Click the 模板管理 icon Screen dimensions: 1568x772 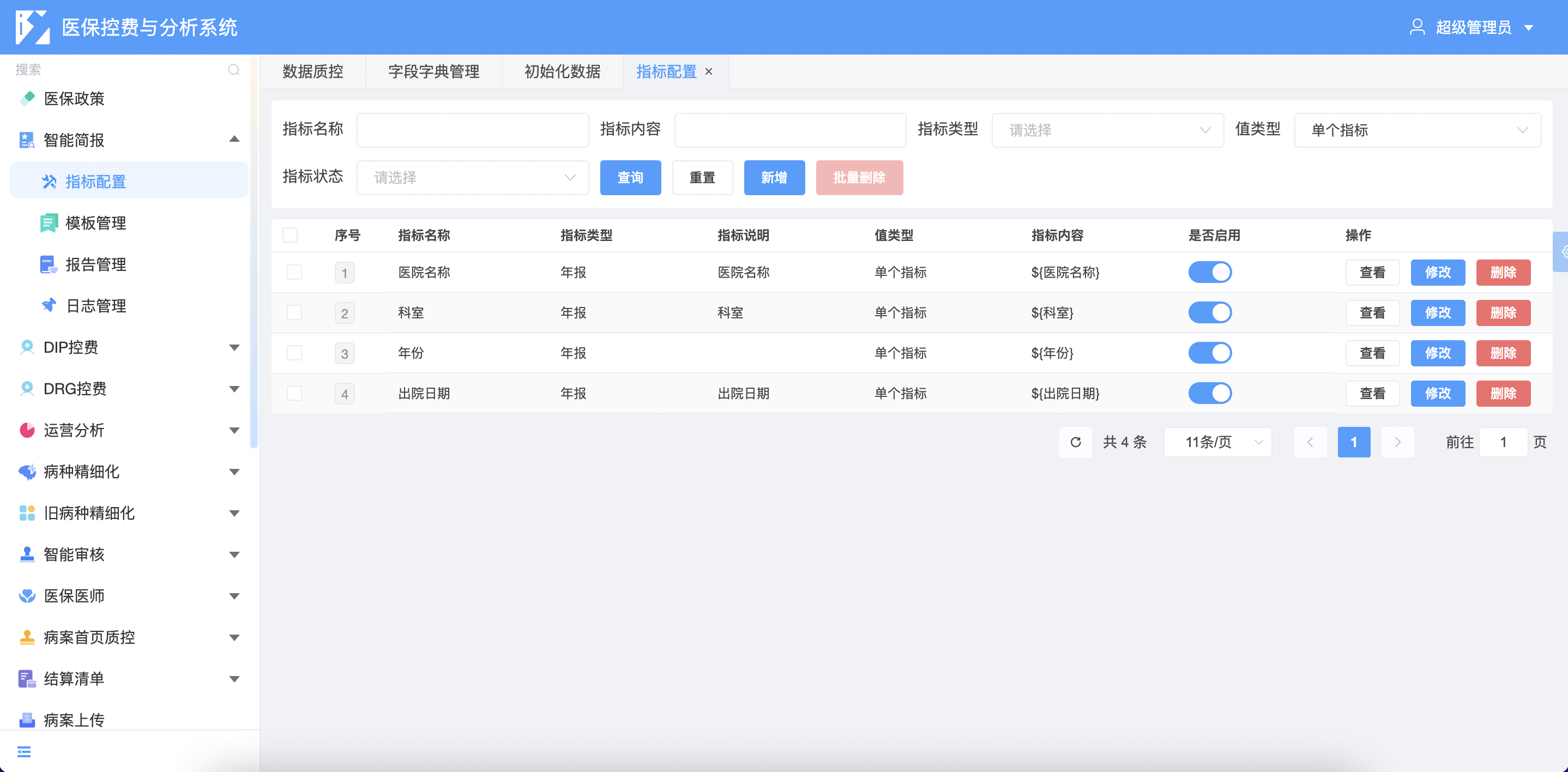pos(49,223)
